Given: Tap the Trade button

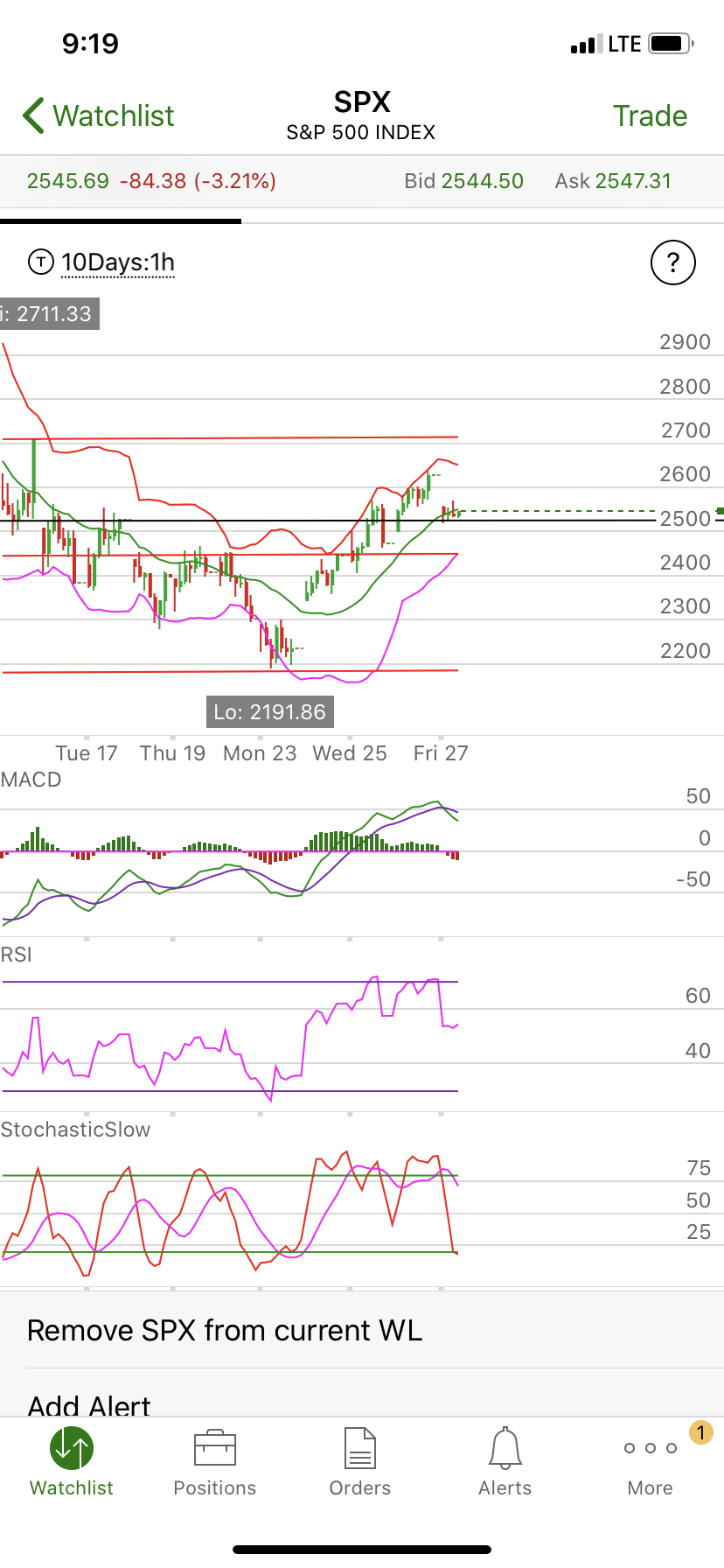Looking at the screenshot, I should point(650,115).
